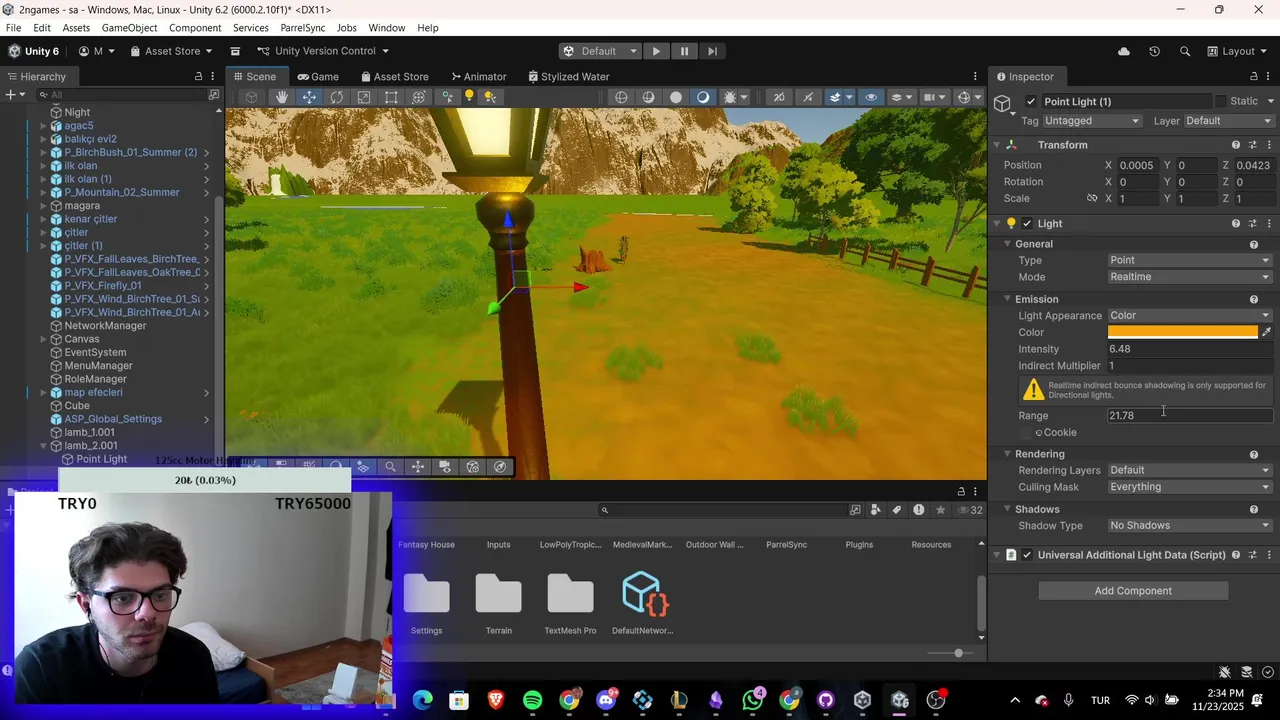Viewport: 1280px width, 720px height.
Task: Open the global search magnifier icon
Action: tap(1185, 51)
